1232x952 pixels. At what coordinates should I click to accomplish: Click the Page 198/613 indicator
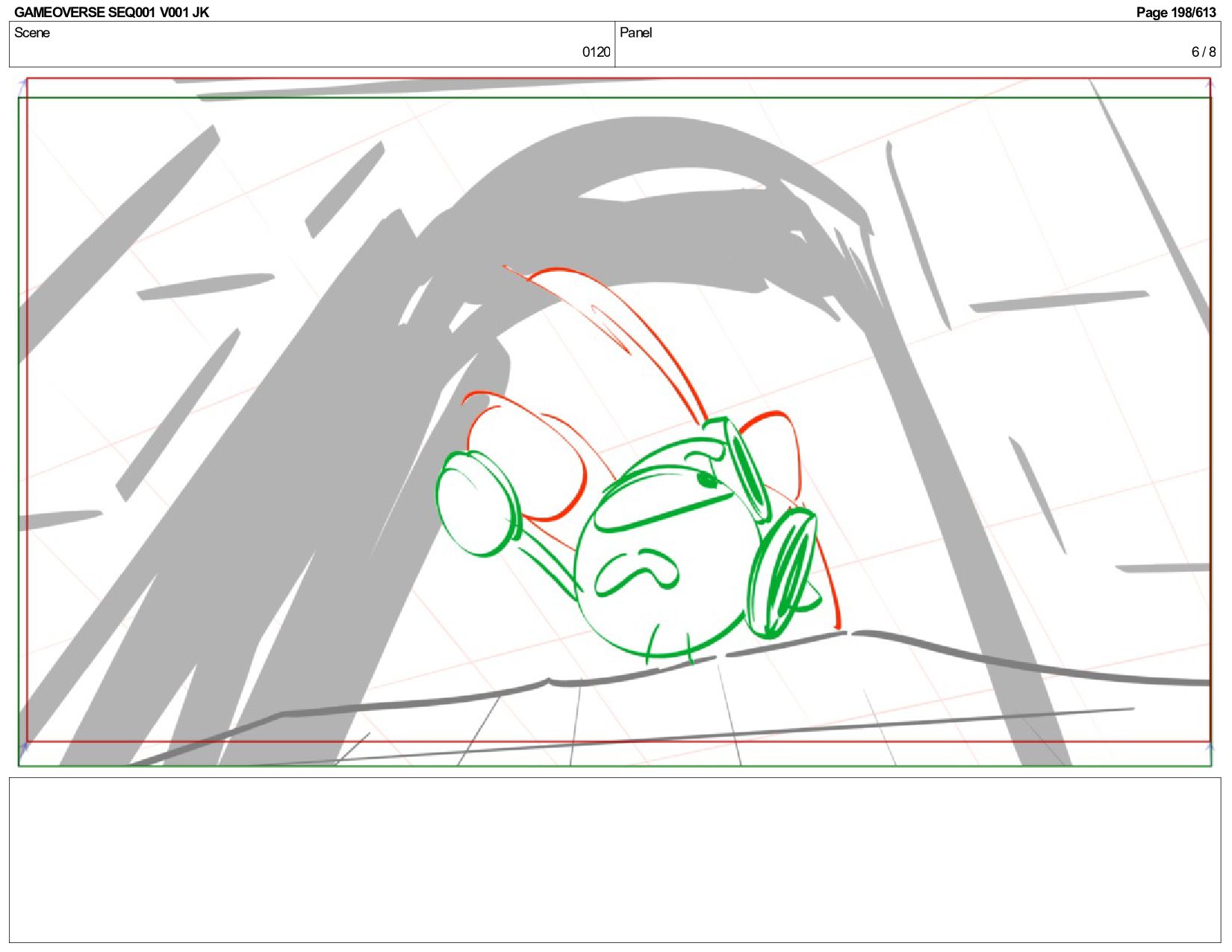(1175, 12)
